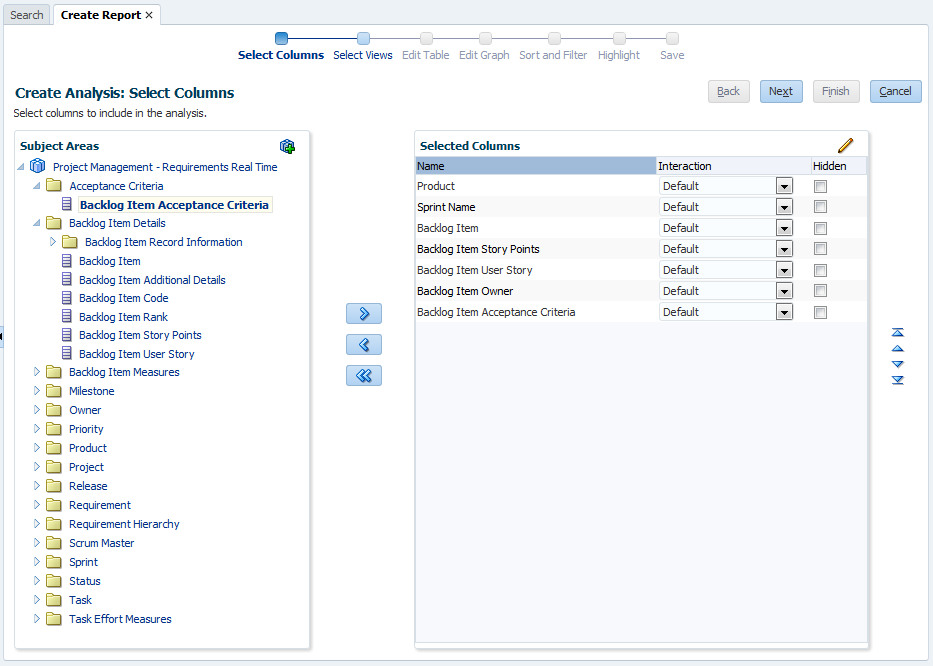Go to the Select Views step

tap(362, 55)
